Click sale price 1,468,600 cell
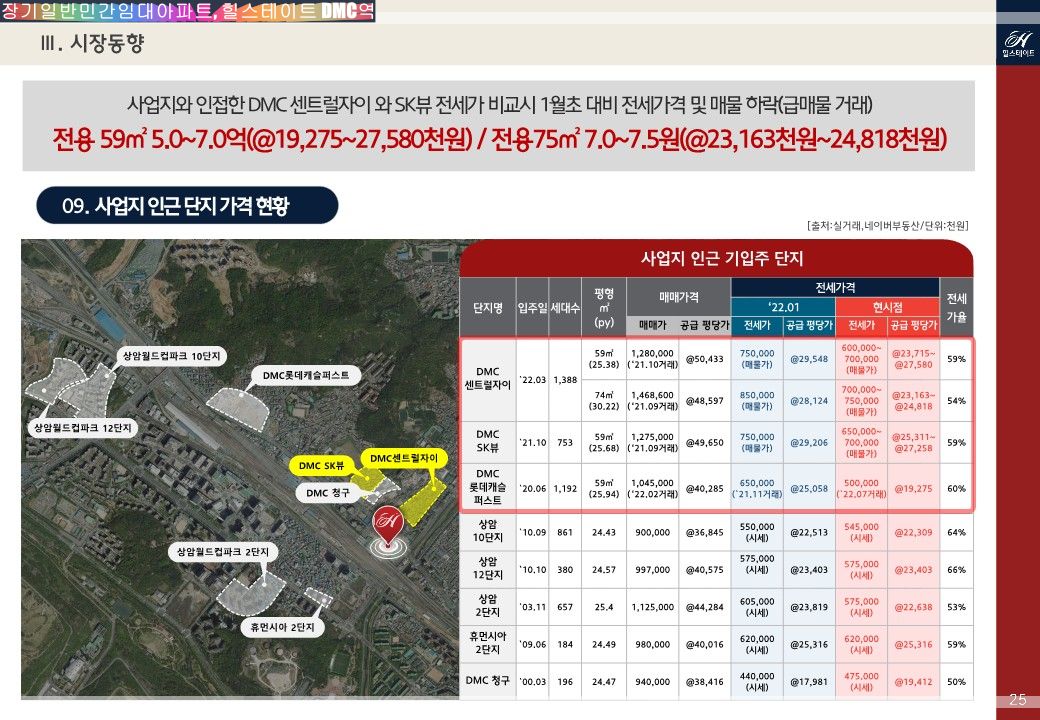 point(653,400)
